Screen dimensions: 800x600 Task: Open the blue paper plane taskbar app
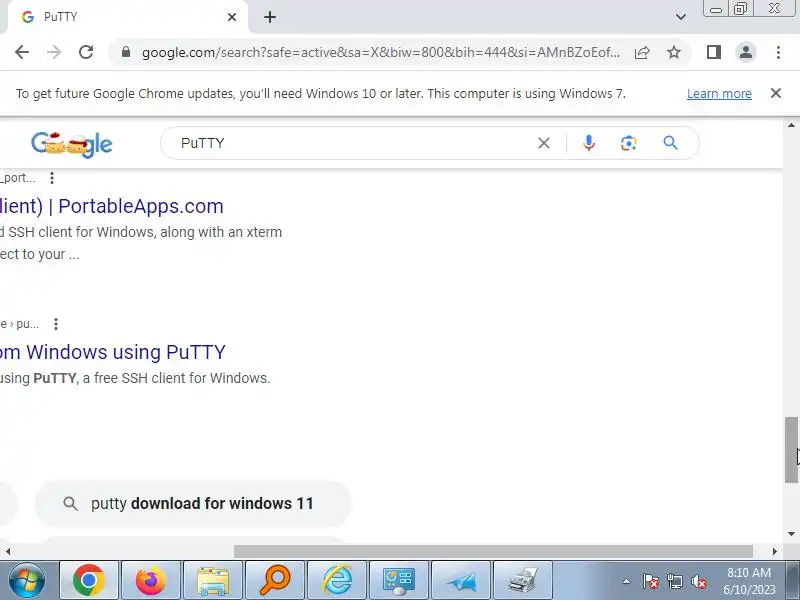tap(461, 581)
